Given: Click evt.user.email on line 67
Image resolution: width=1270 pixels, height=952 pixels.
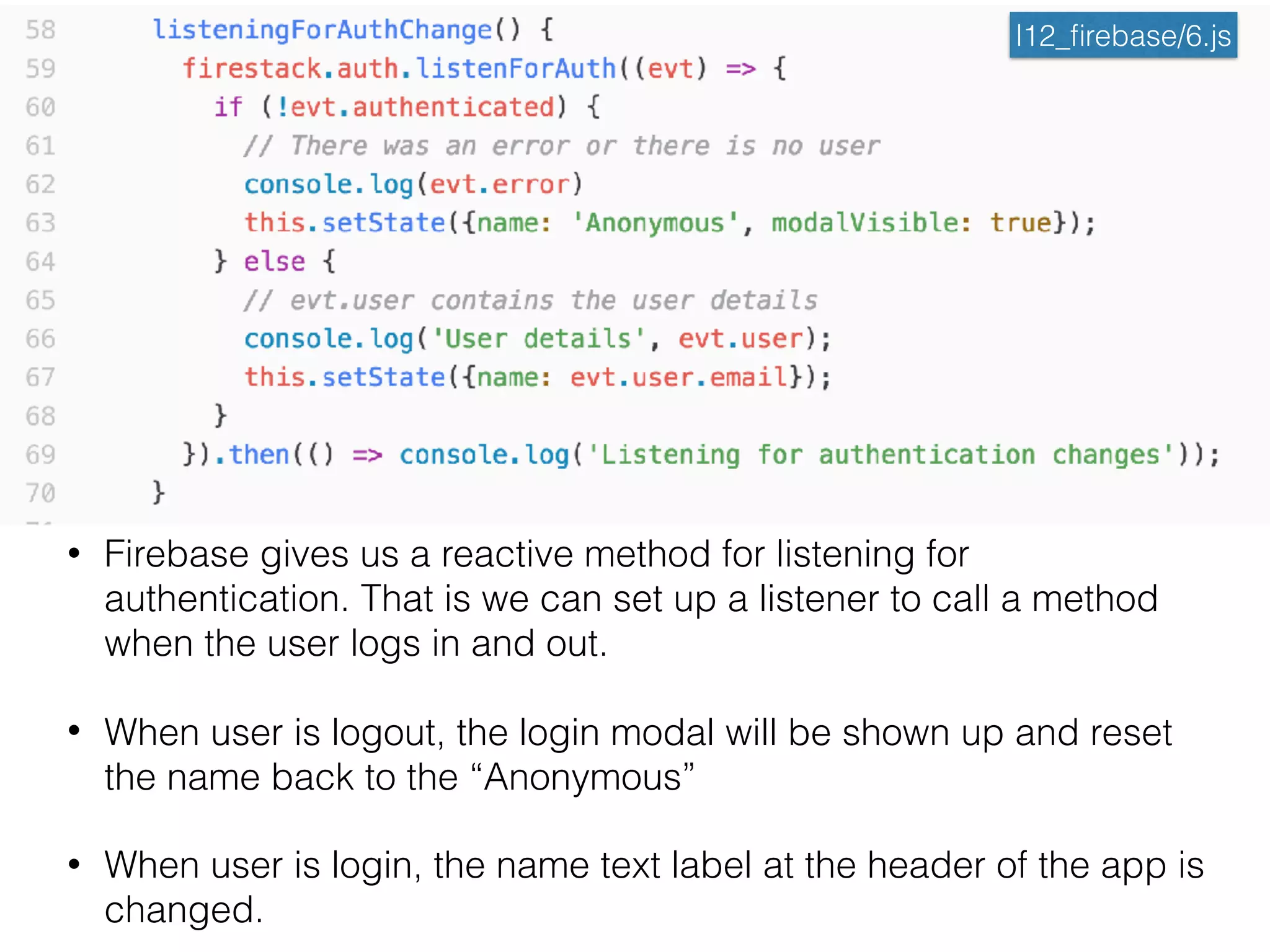Looking at the screenshot, I should coord(678,377).
